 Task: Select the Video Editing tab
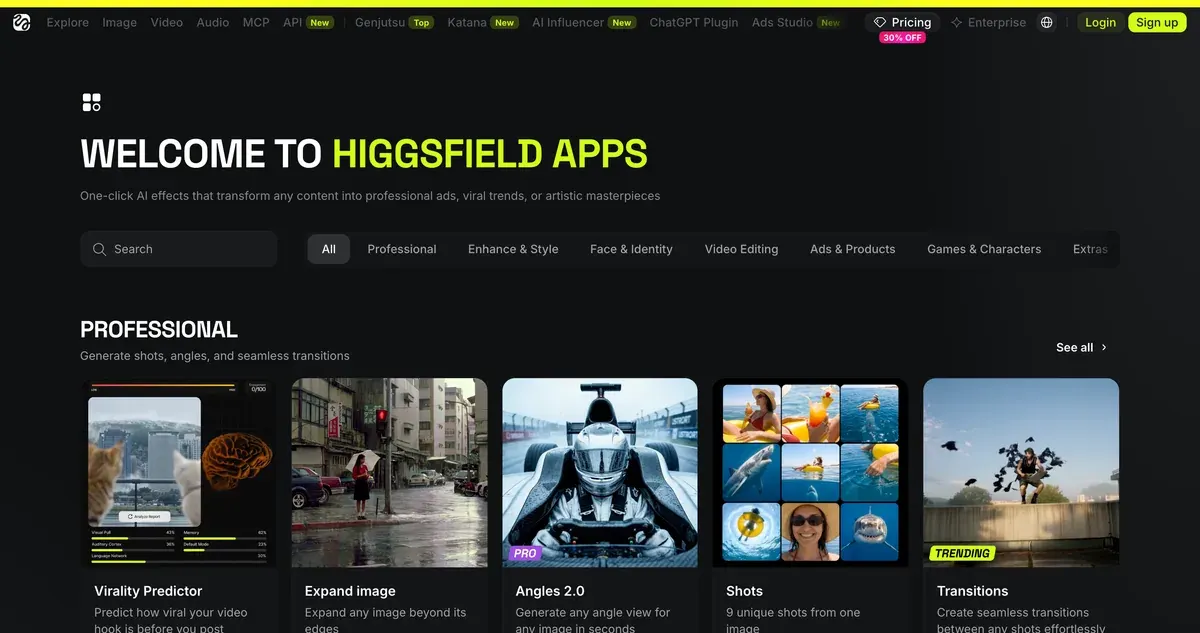pyautogui.click(x=741, y=249)
